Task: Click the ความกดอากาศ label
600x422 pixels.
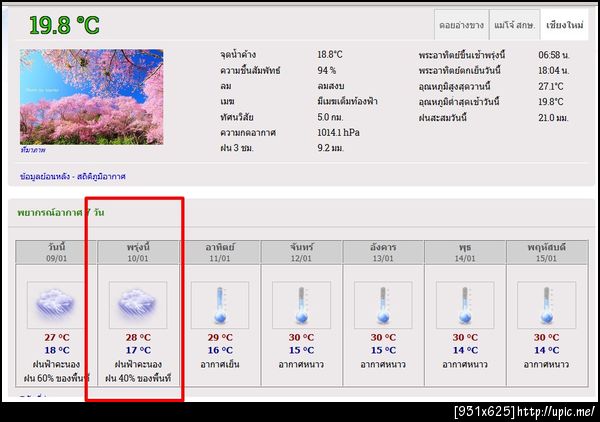Action: pos(248,133)
